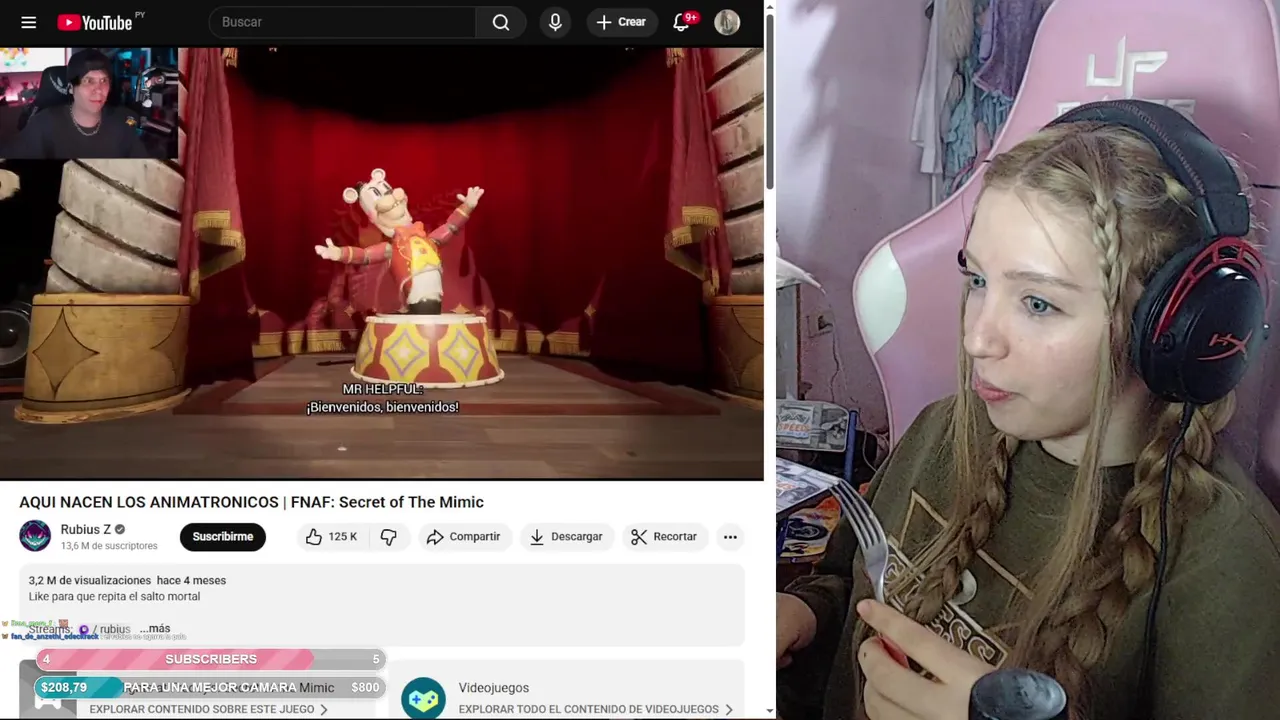Click the PARA UNA MEJOR CAMARA donation bar
1280x720 pixels.
(210, 688)
